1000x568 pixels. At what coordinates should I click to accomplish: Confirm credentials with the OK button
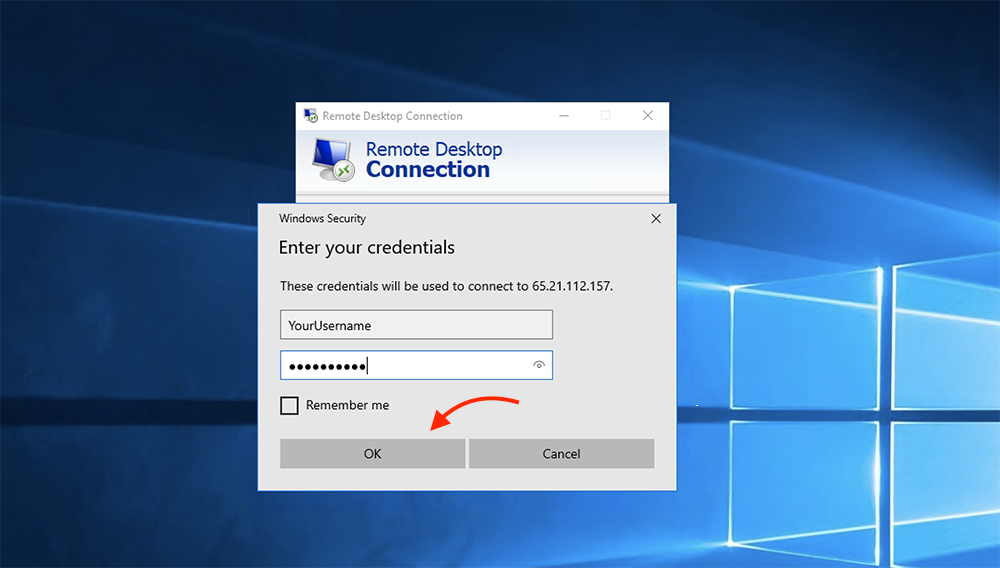(x=372, y=453)
